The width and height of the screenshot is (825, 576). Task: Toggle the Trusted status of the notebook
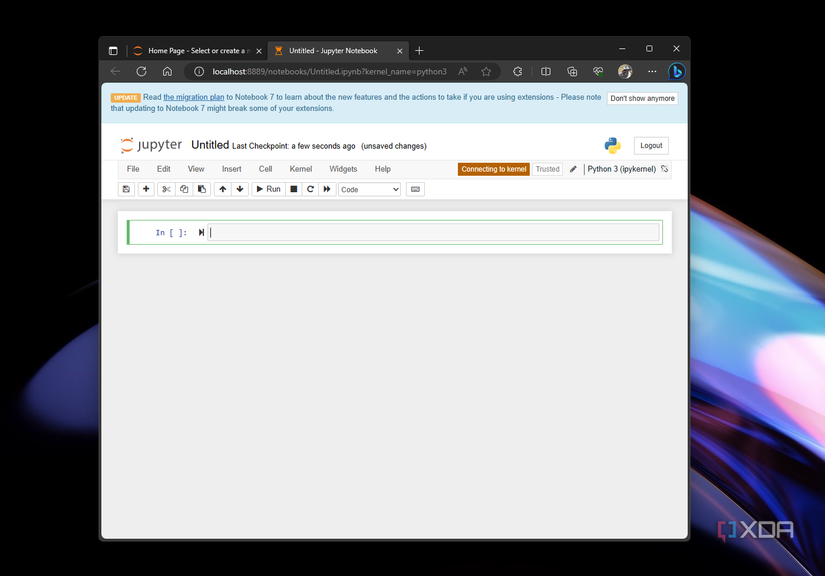[546, 169]
